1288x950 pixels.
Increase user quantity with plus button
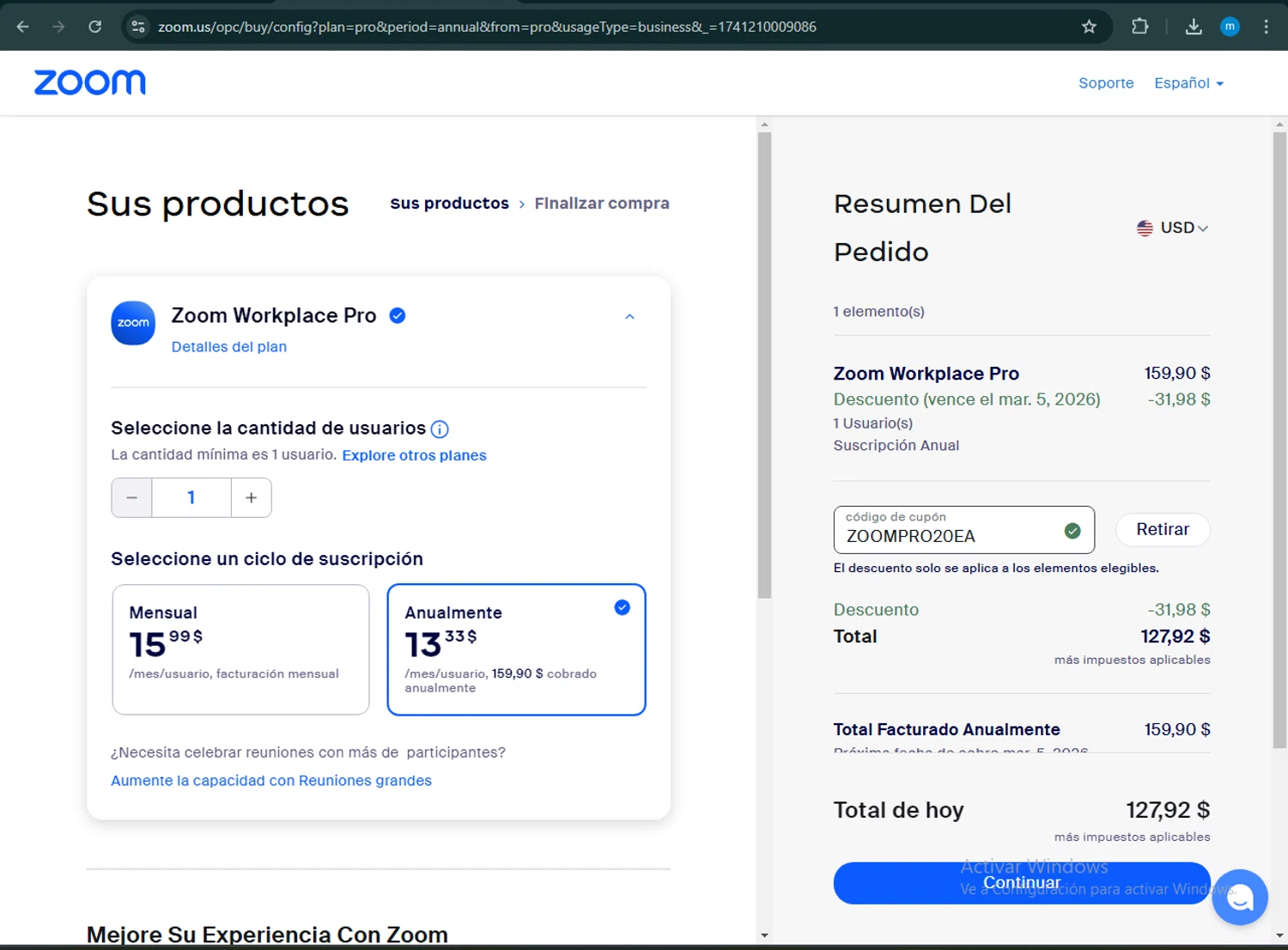pyautogui.click(x=251, y=498)
